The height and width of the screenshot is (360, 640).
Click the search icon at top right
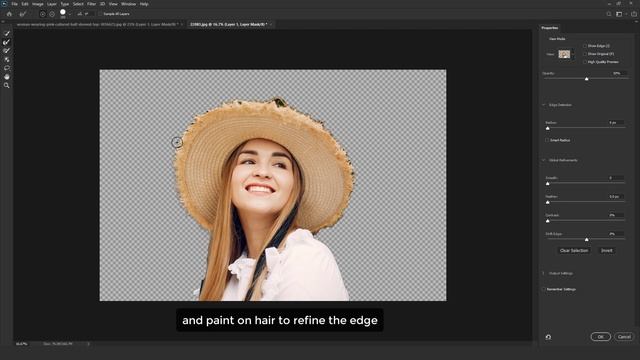pyautogui.click(x=609, y=14)
